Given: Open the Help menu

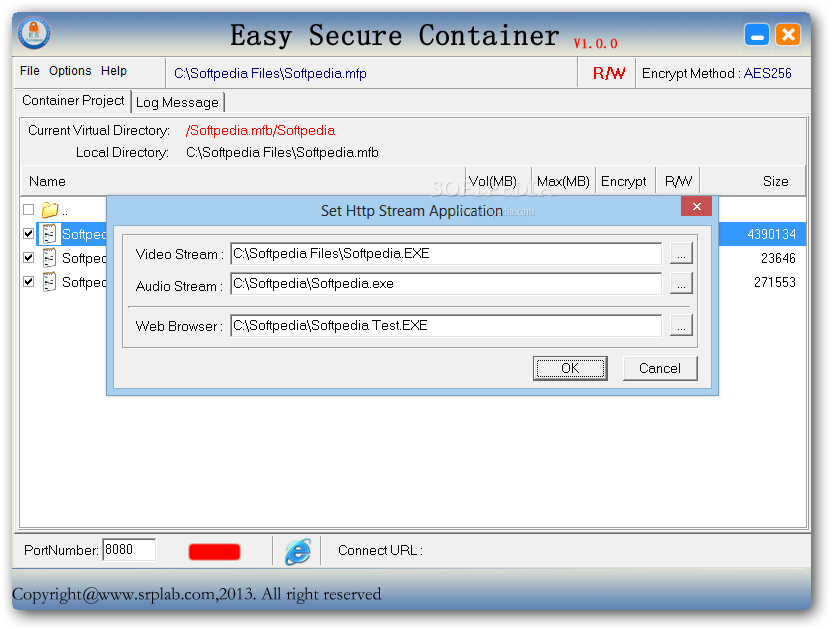Looking at the screenshot, I should point(114,71).
